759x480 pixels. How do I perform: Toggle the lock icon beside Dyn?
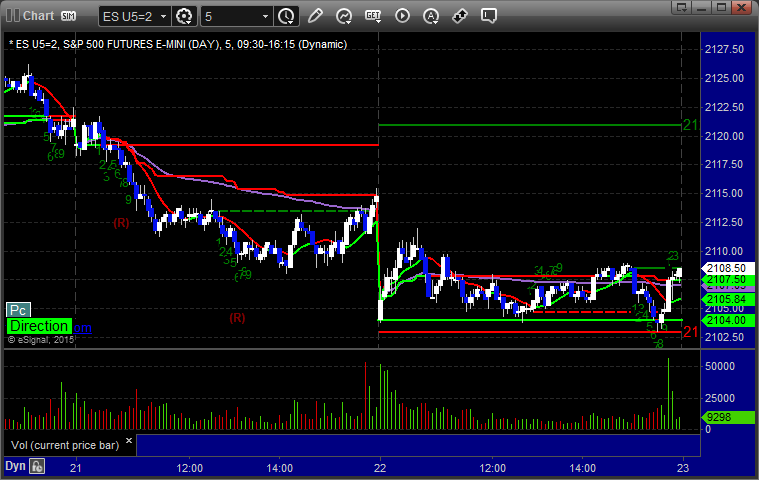pyautogui.click(x=38, y=466)
